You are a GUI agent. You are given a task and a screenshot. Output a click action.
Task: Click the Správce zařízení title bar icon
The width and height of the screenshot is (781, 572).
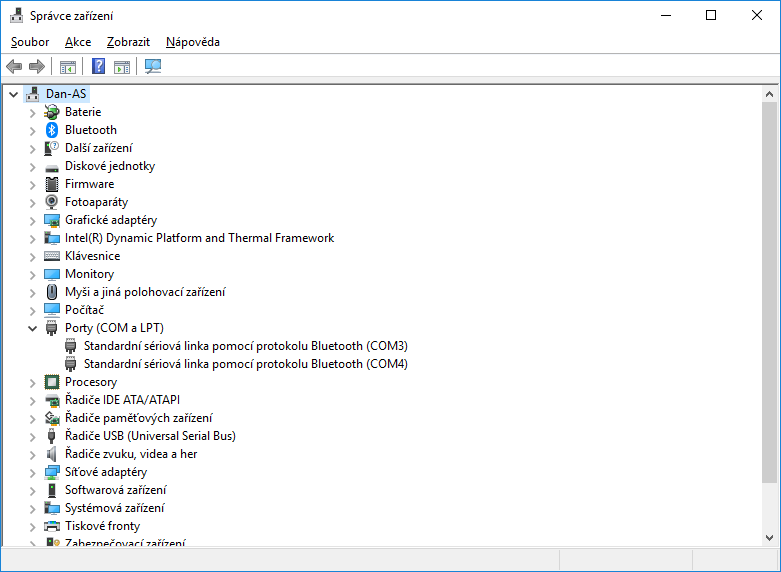[x=16, y=15]
